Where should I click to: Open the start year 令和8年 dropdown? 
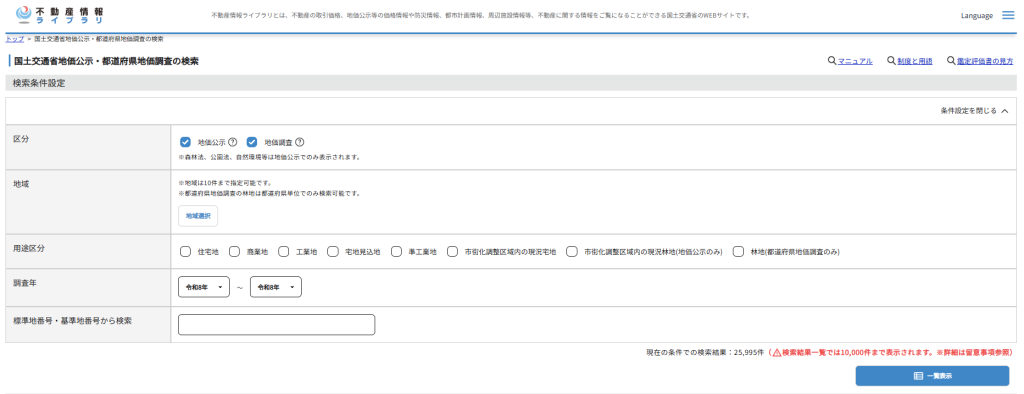[x=204, y=287]
